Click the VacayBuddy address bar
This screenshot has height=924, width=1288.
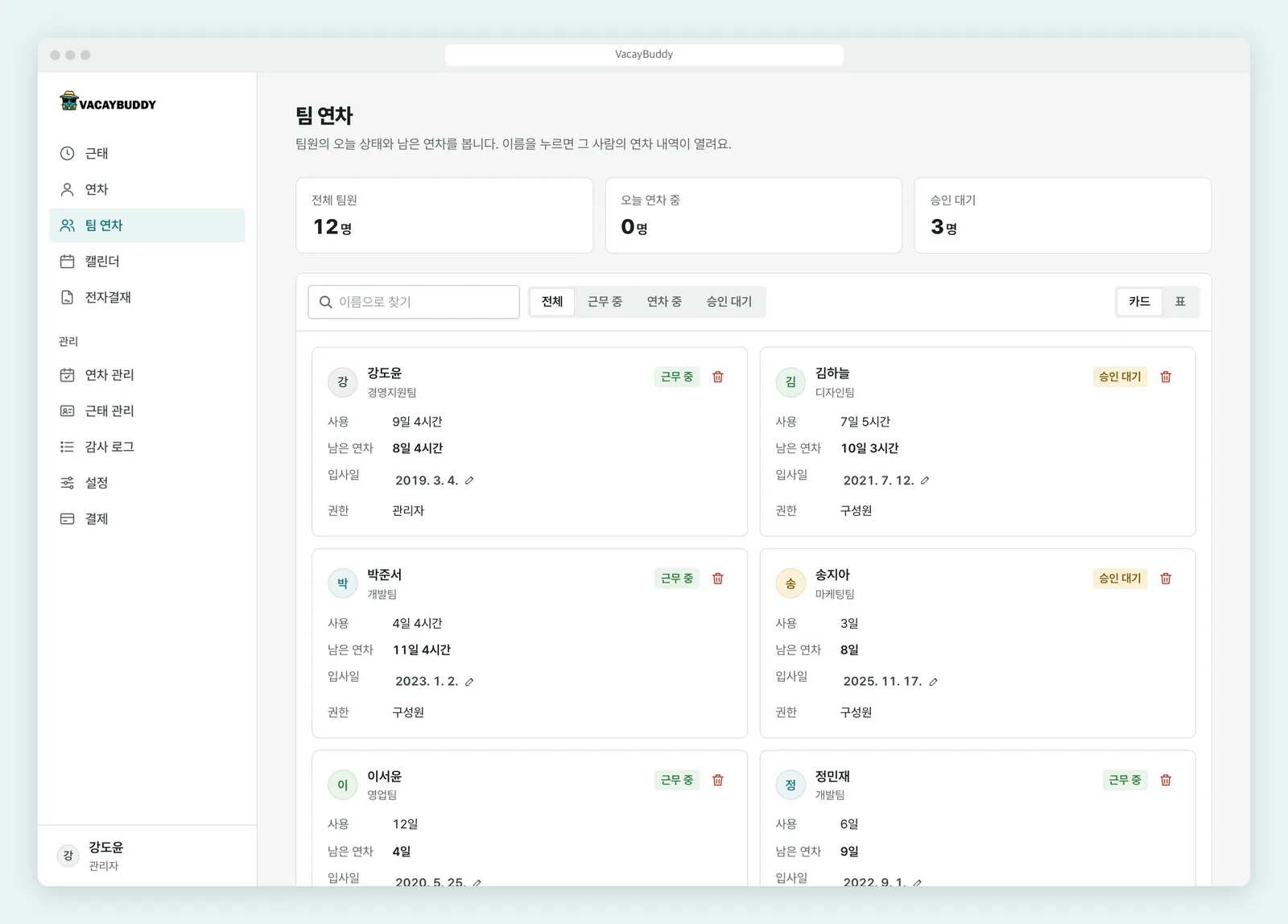[644, 55]
